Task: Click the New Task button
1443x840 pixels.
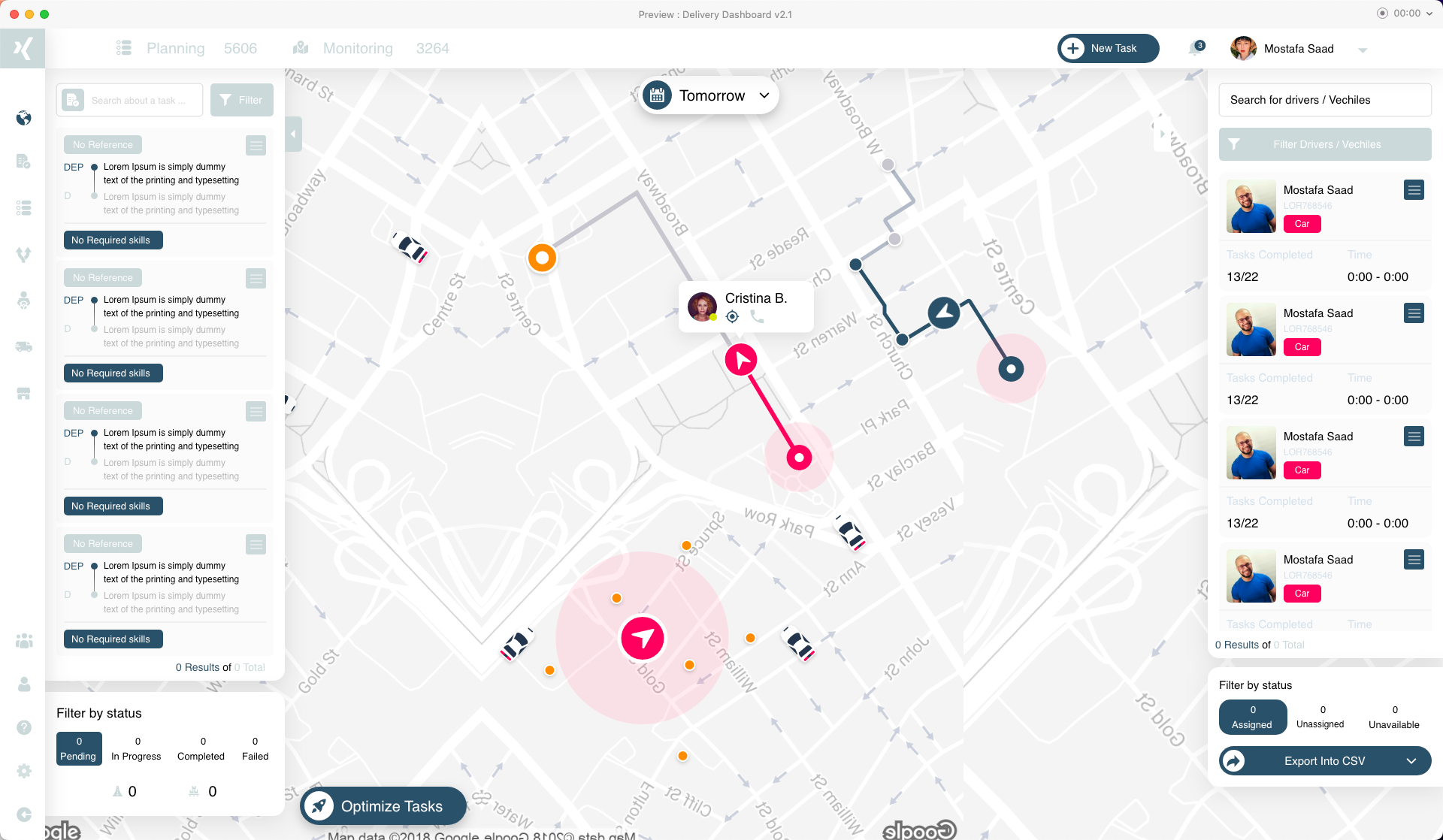Action: pos(1108,48)
